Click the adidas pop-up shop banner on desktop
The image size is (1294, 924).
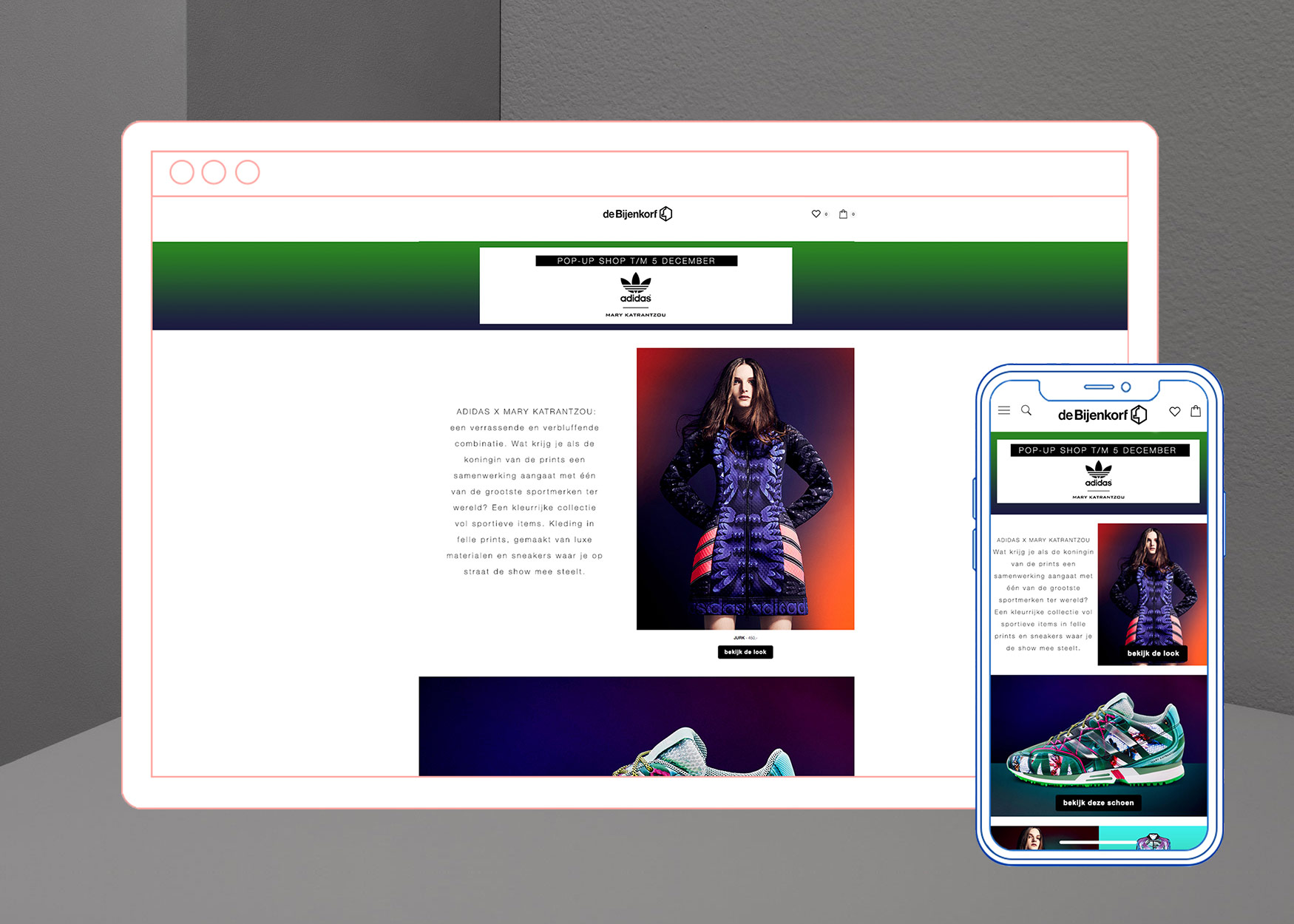pos(636,285)
